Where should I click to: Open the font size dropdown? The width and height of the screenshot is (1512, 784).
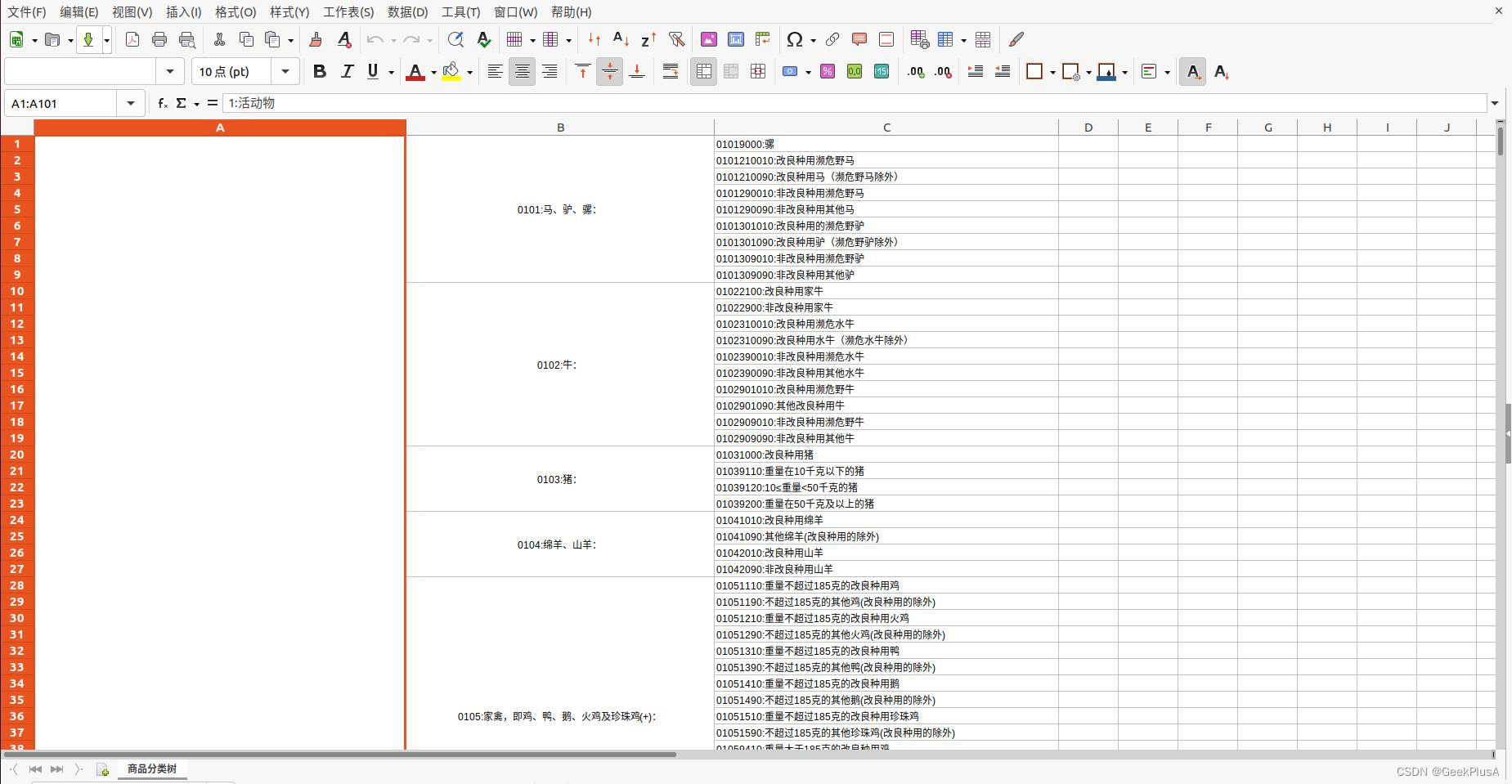(x=285, y=72)
